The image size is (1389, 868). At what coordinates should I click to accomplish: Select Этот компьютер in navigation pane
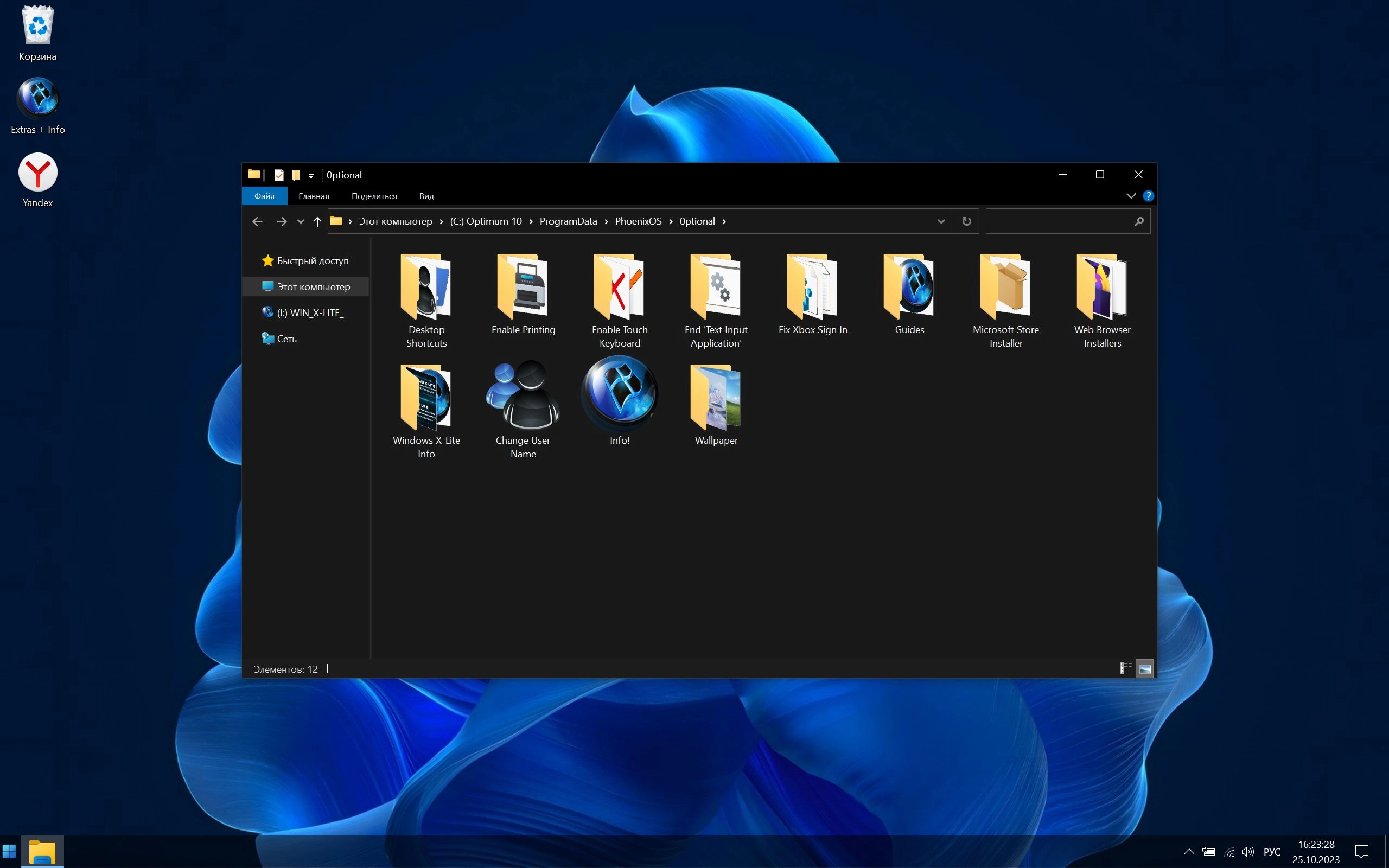pyautogui.click(x=313, y=286)
